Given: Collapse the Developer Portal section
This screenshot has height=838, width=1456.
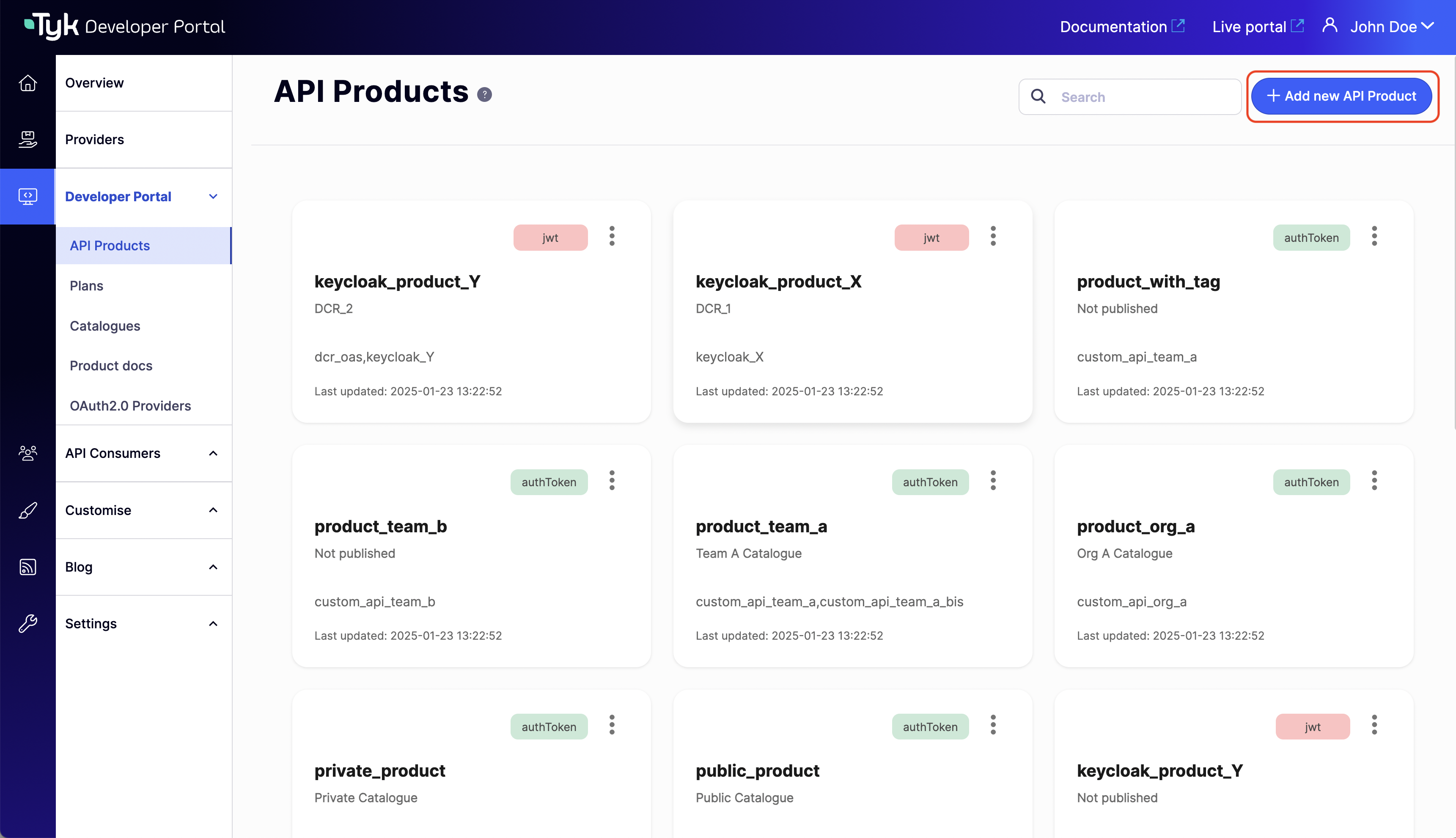Looking at the screenshot, I should tap(213, 196).
